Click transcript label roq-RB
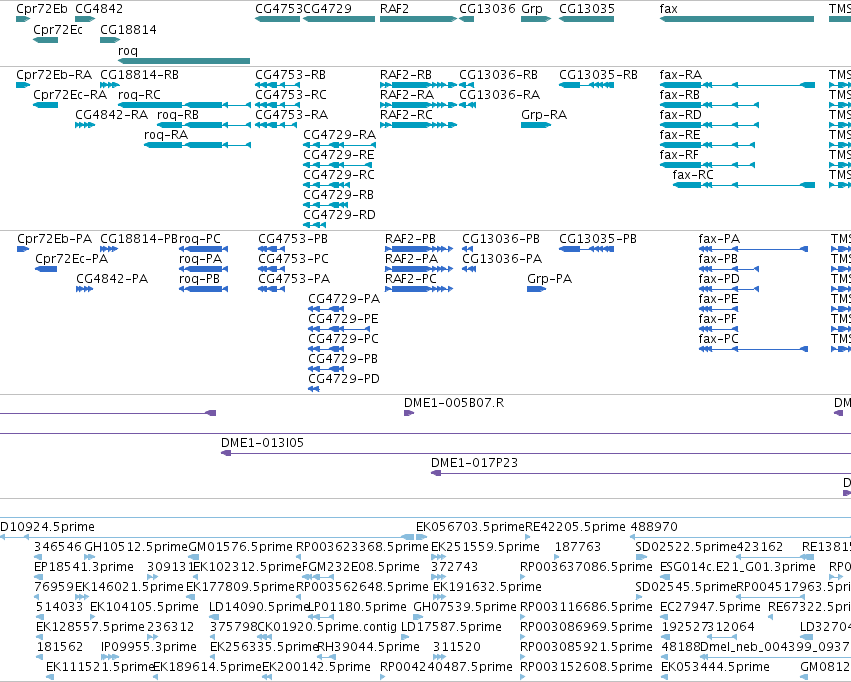The image size is (851, 682). (x=177, y=114)
